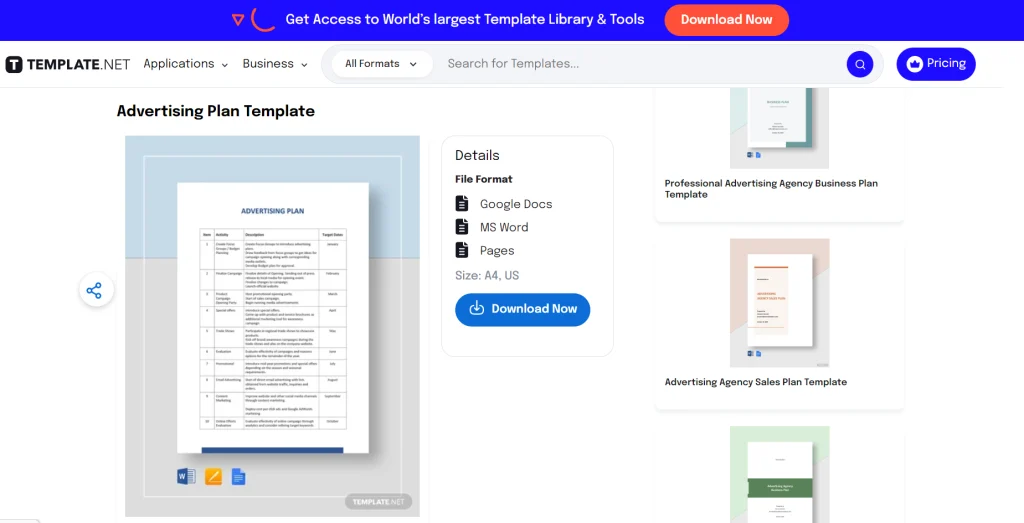This screenshot has width=1024, height=523.
Task: Click the MS Word file icon in Details
Action: [462, 227]
